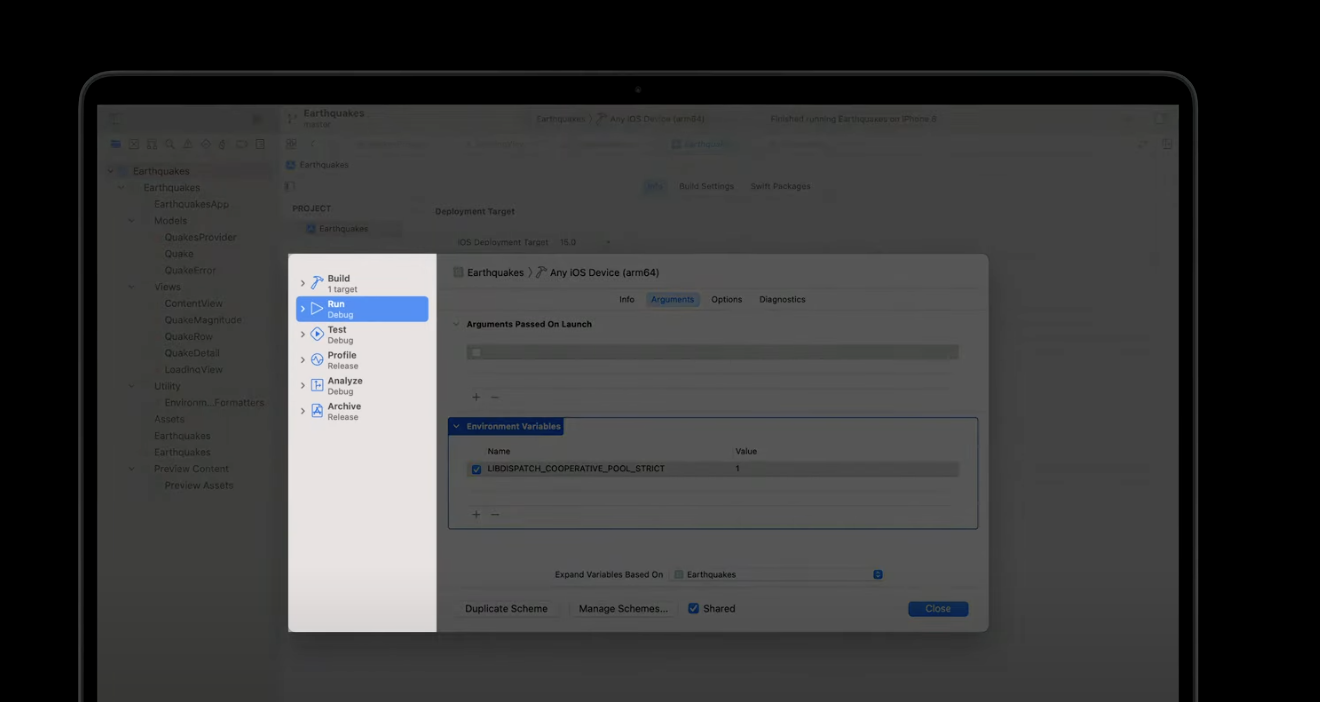Expand the Archive action chevron

click(x=303, y=411)
